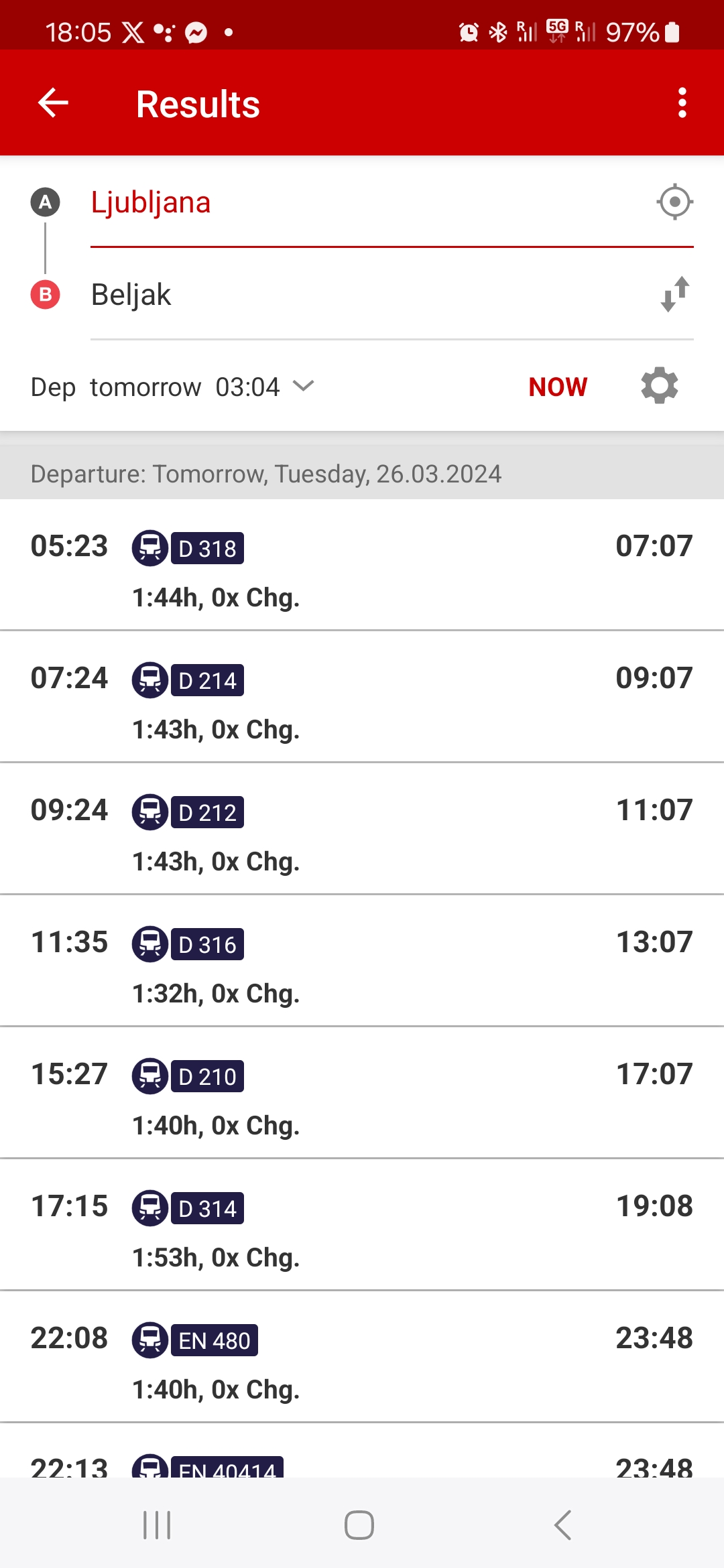Open the Dep tomorrow 03:04 time selector
This screenshot has width=724, height=1568.
(x=172, y=387)
